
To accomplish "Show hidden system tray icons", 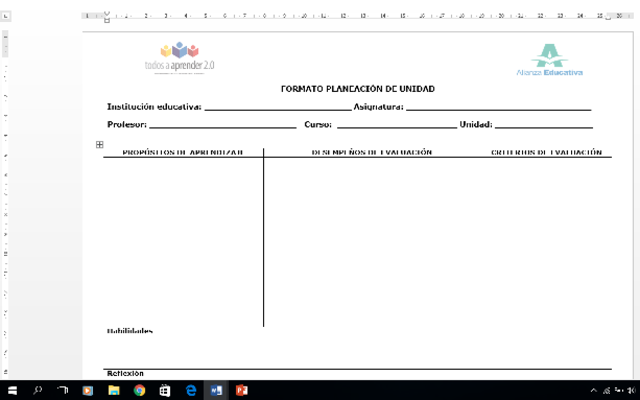I will tap(593, 391).
